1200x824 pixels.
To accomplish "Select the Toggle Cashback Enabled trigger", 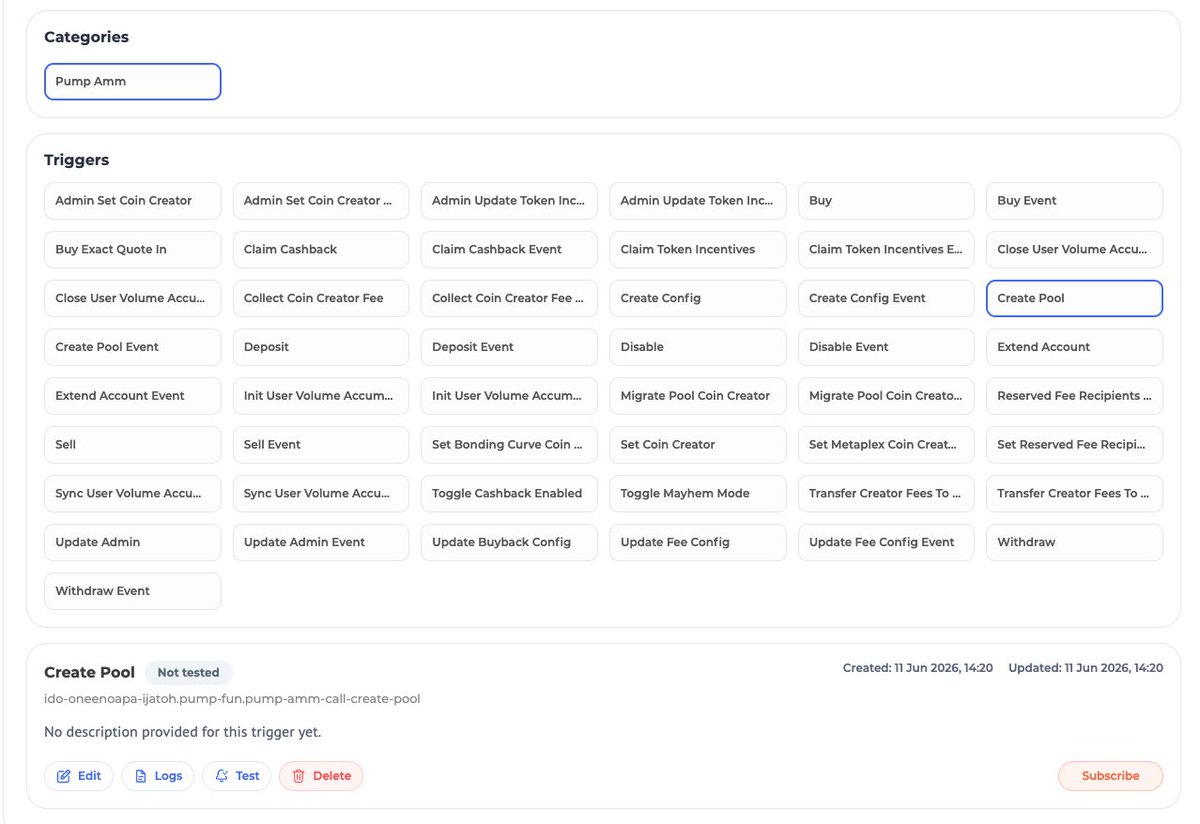I will pos(509,493).
